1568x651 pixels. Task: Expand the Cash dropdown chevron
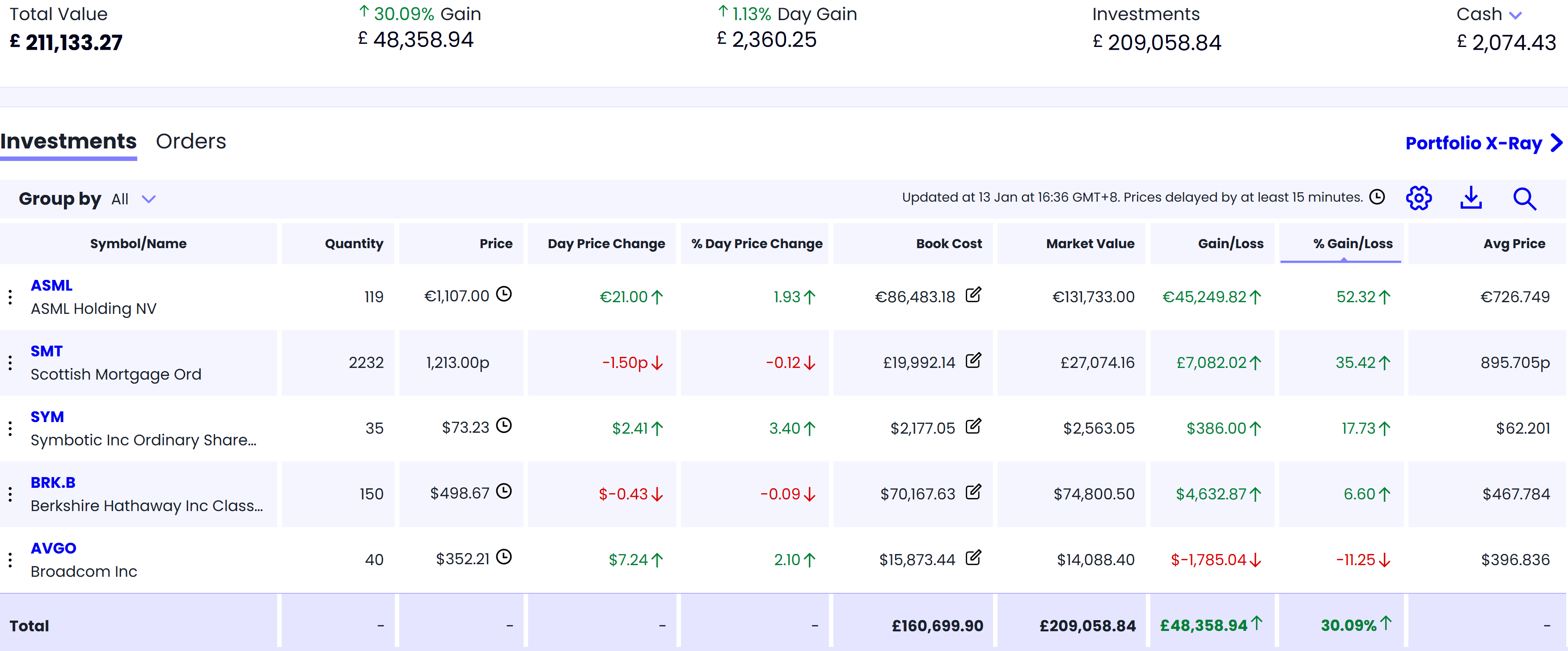click(x=1516, y=15)
